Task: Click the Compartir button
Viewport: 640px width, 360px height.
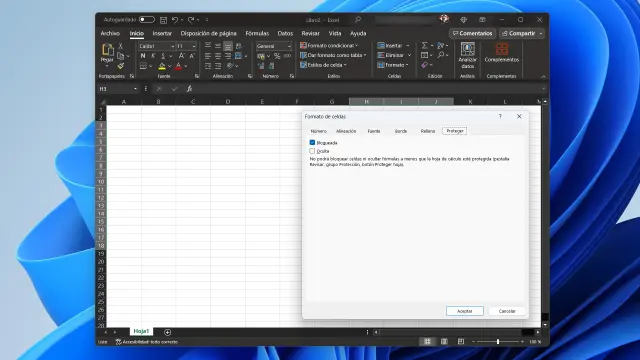Action: 518,33
